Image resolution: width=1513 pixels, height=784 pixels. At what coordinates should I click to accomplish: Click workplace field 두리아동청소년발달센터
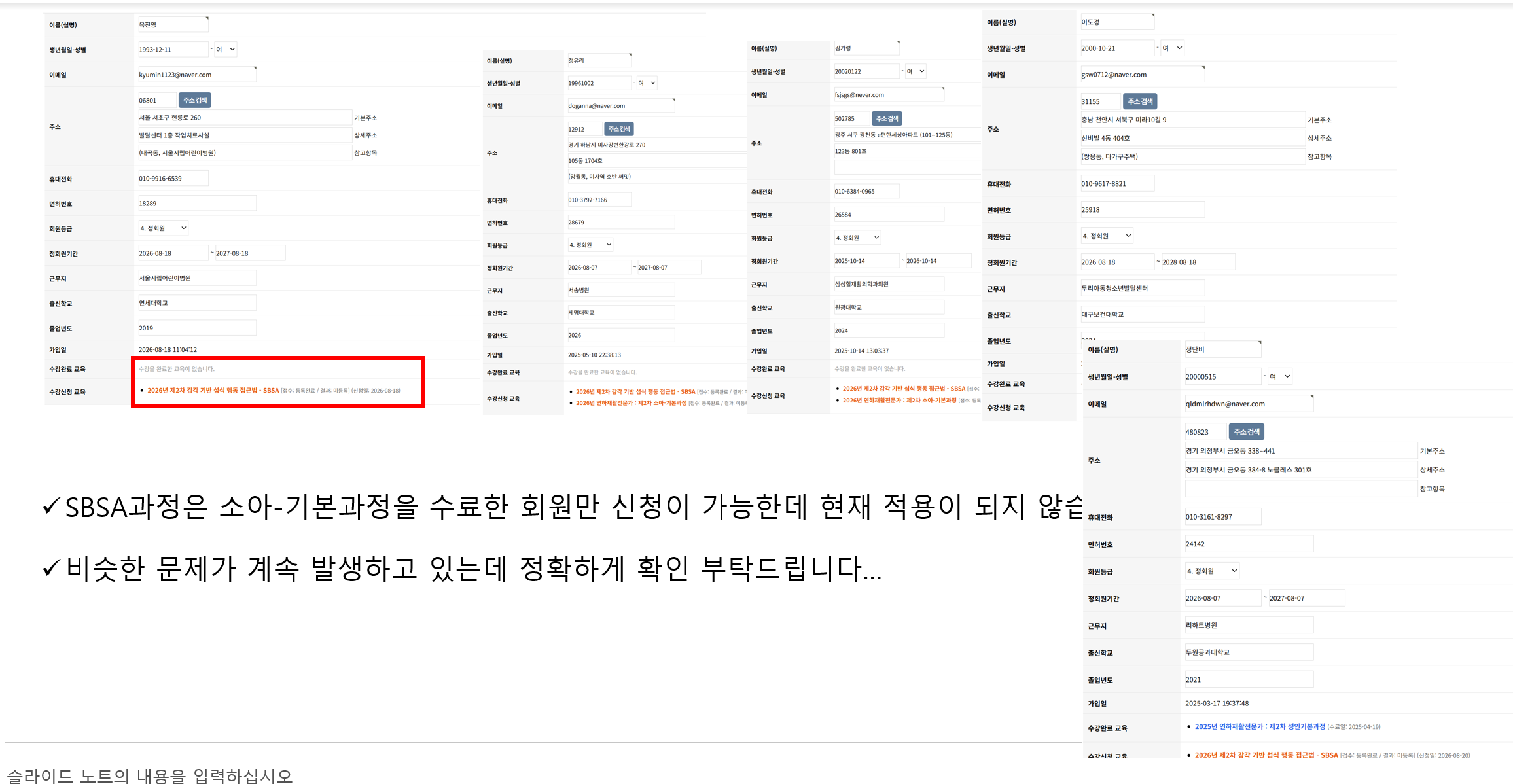pos(1142,288)
